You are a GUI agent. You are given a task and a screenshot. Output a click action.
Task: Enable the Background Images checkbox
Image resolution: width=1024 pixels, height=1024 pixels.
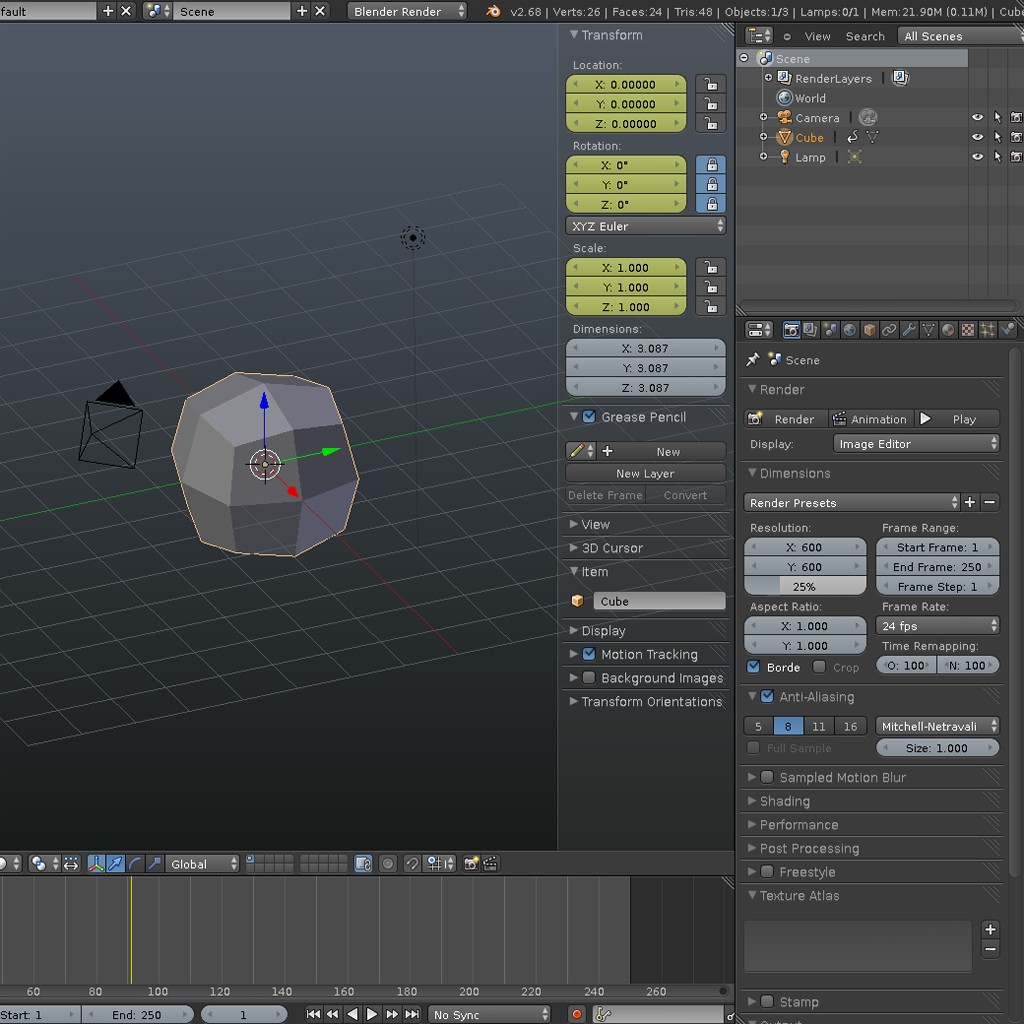[x=589, y=678]
